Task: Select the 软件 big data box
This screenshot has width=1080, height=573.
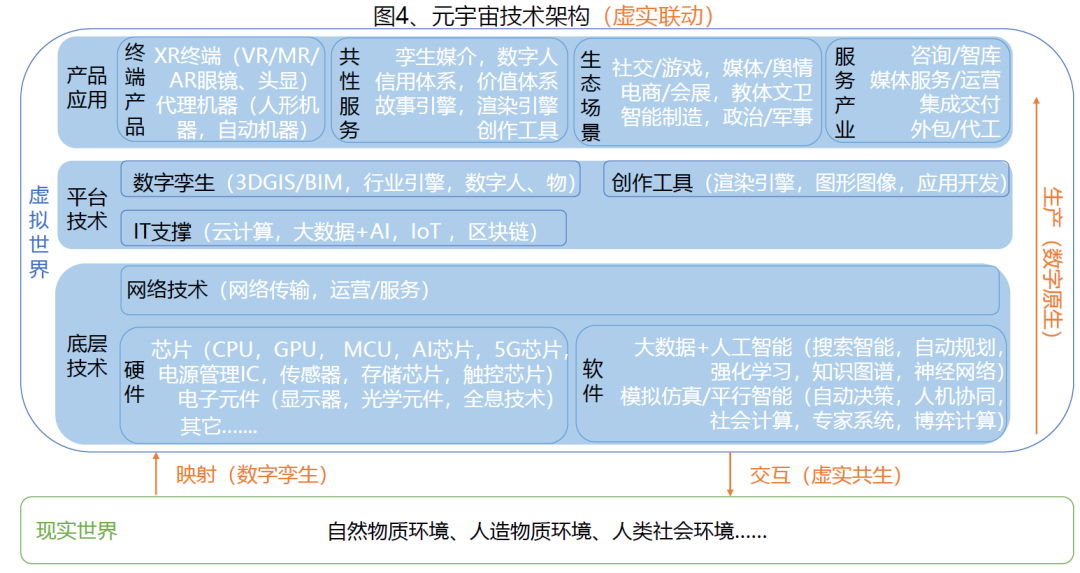Action: 792,385
